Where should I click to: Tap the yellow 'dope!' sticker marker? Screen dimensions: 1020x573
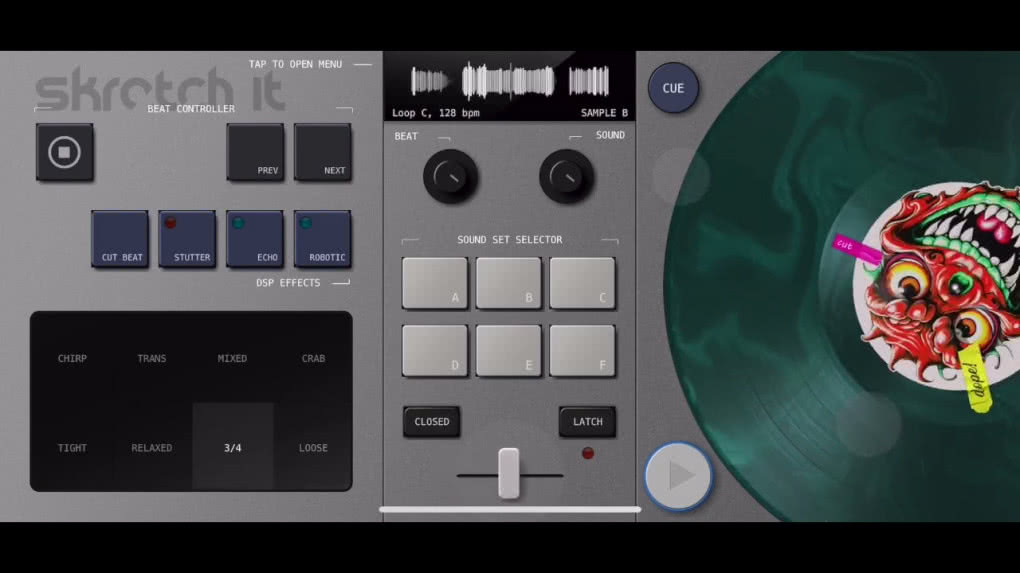974,379
